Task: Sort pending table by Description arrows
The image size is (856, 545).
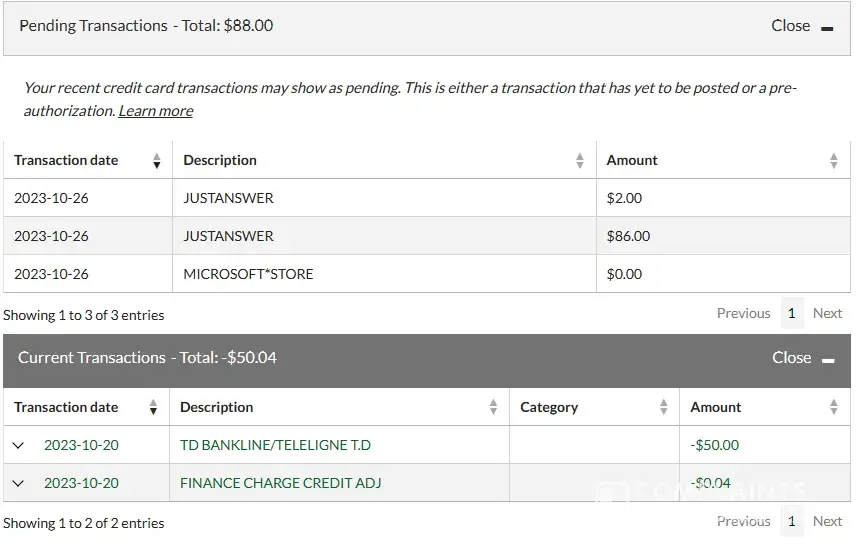Action: point(580,161)
